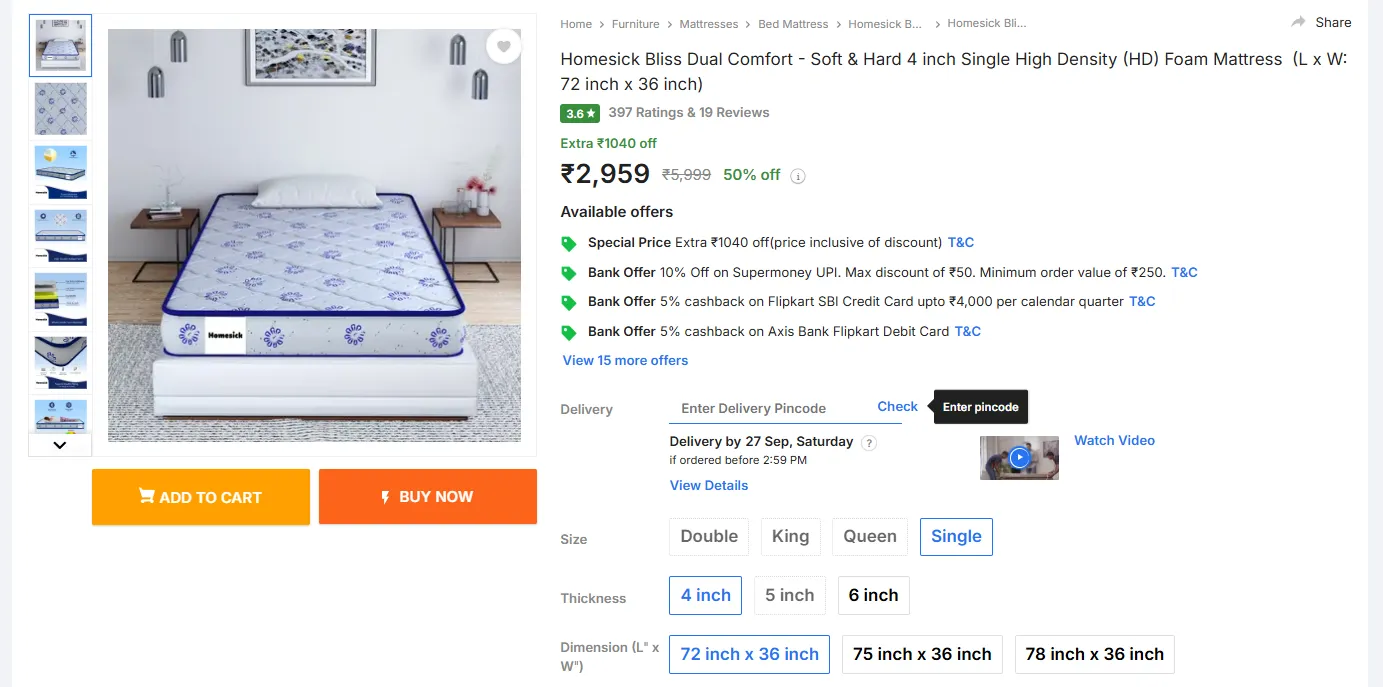Open T&C link for Special Price offer
Screen dimensions: 1383x687
click(961, 242)
